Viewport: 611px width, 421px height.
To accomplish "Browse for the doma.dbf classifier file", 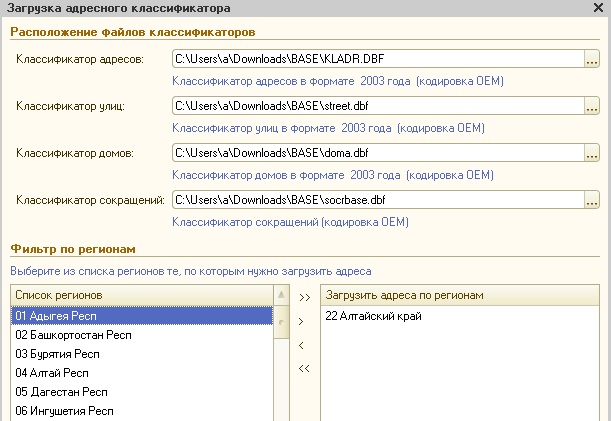I will point(592,153).
